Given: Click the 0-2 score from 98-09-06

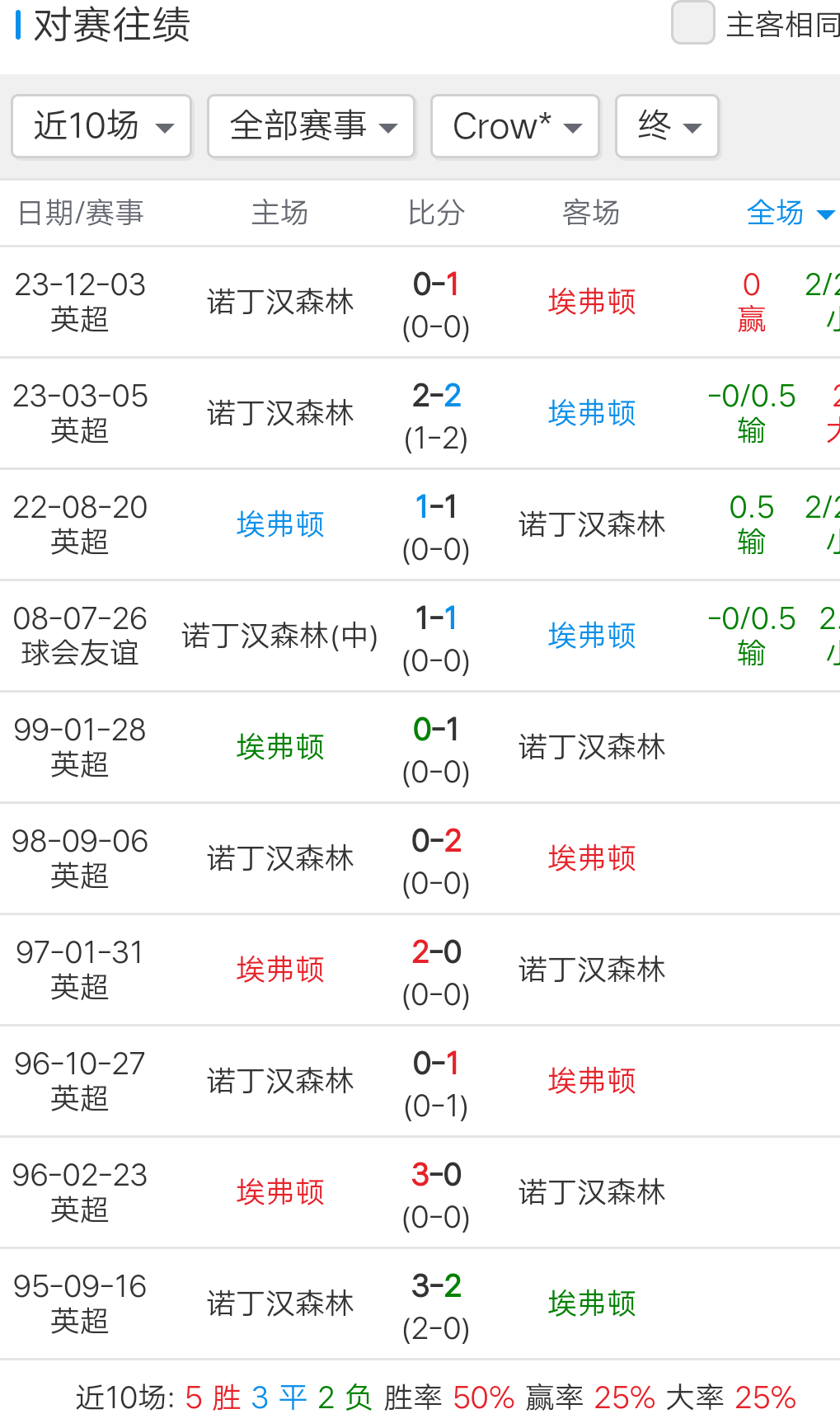Looking at the screenshot, I should coord(436,842).
